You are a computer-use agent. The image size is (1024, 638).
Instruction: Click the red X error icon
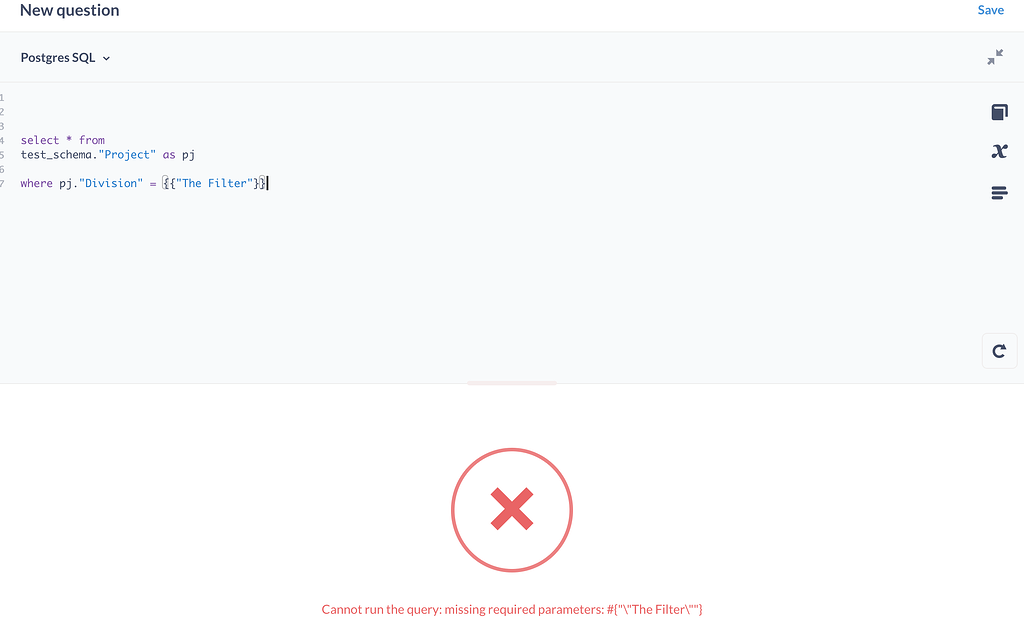point(512,510)
